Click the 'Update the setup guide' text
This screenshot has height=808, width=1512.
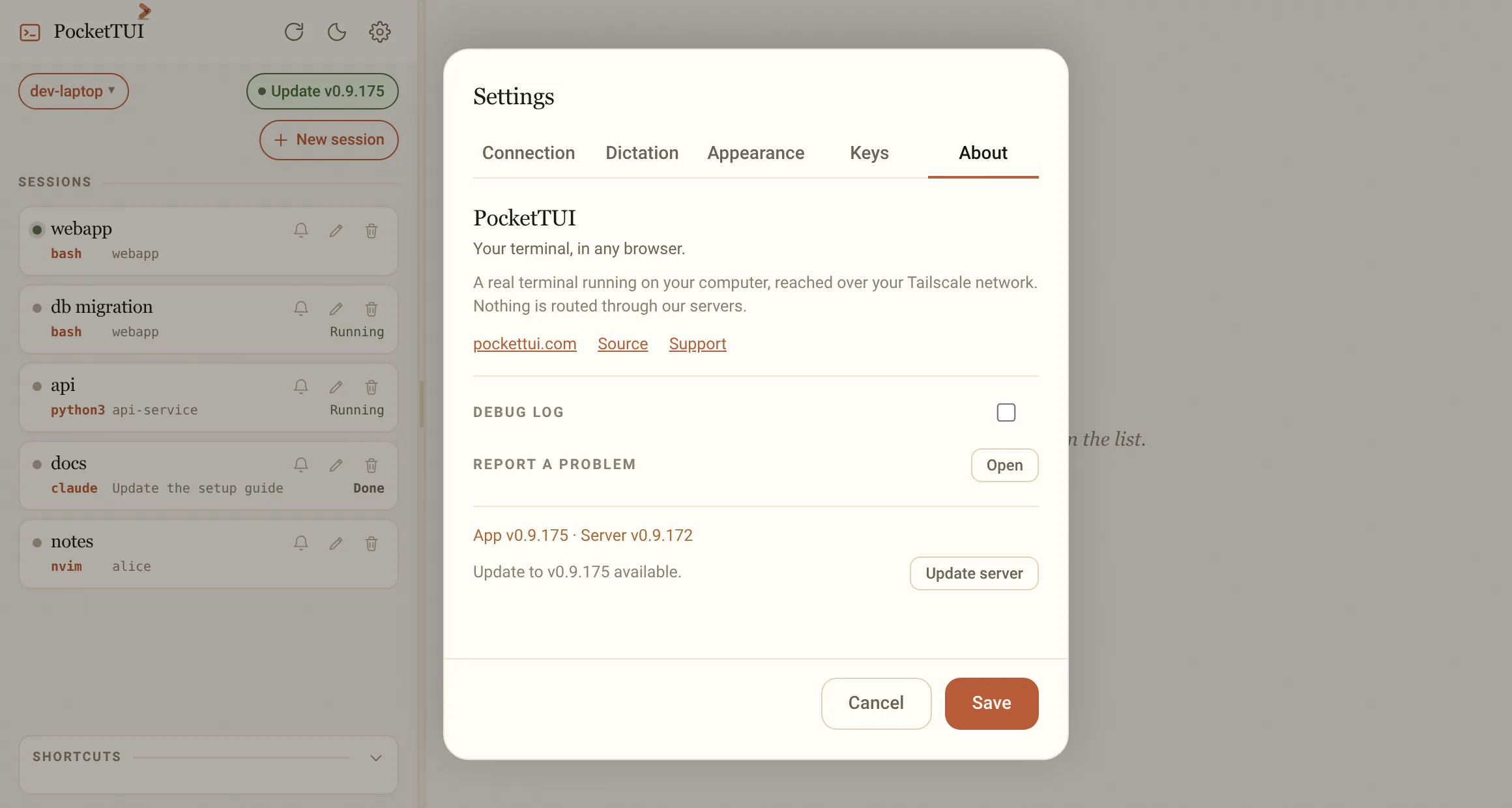pyautogui.click(x=197, y=488)
